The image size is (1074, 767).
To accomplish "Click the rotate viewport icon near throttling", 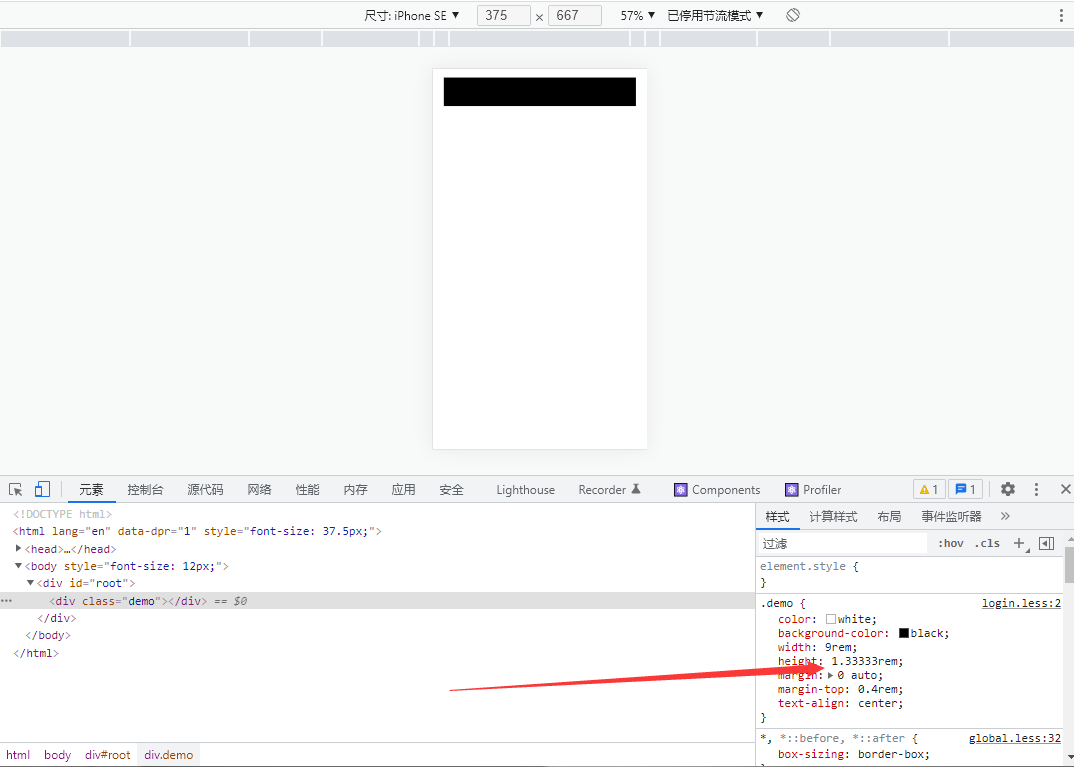I will click(792, 15).
